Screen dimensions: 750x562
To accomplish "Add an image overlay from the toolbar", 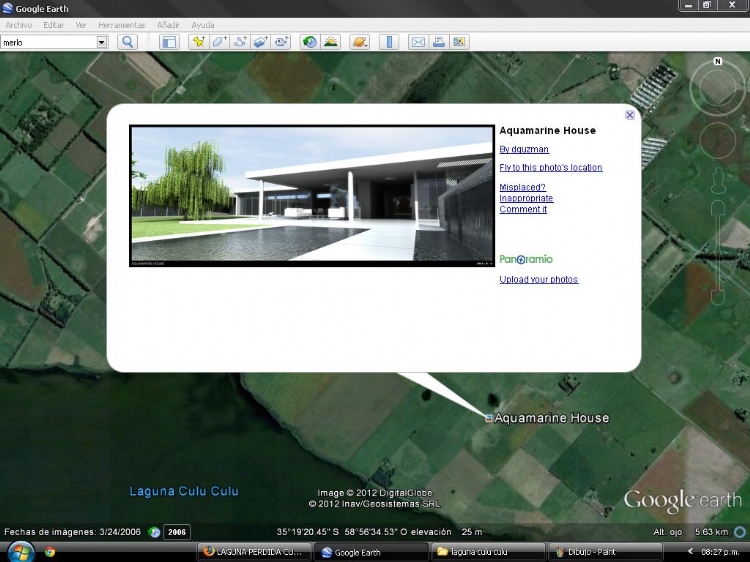I will click(260, 42).
